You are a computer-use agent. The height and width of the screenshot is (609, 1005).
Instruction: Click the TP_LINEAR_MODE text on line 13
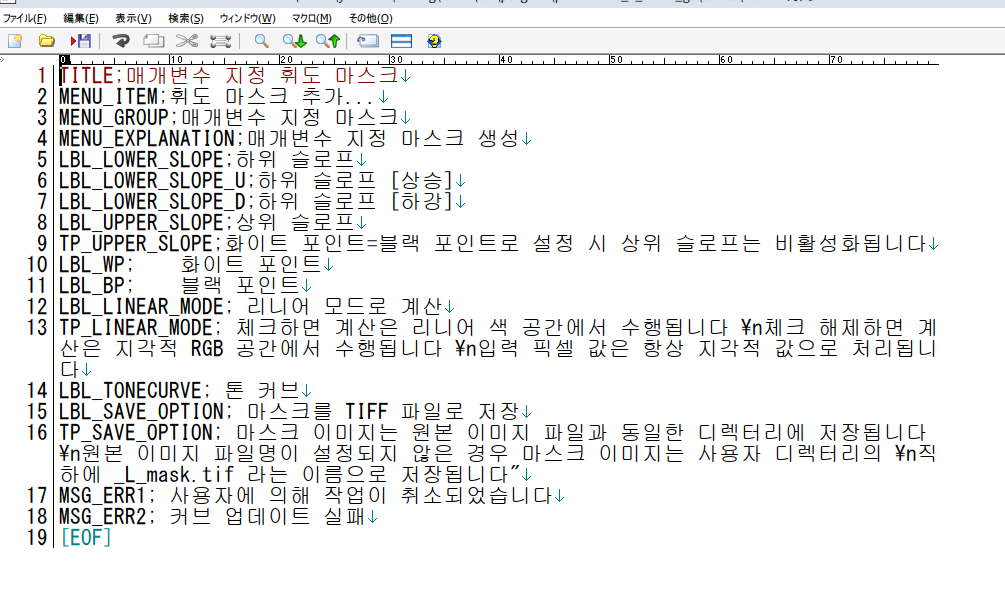pyautogui.click(x=136, y=329)
